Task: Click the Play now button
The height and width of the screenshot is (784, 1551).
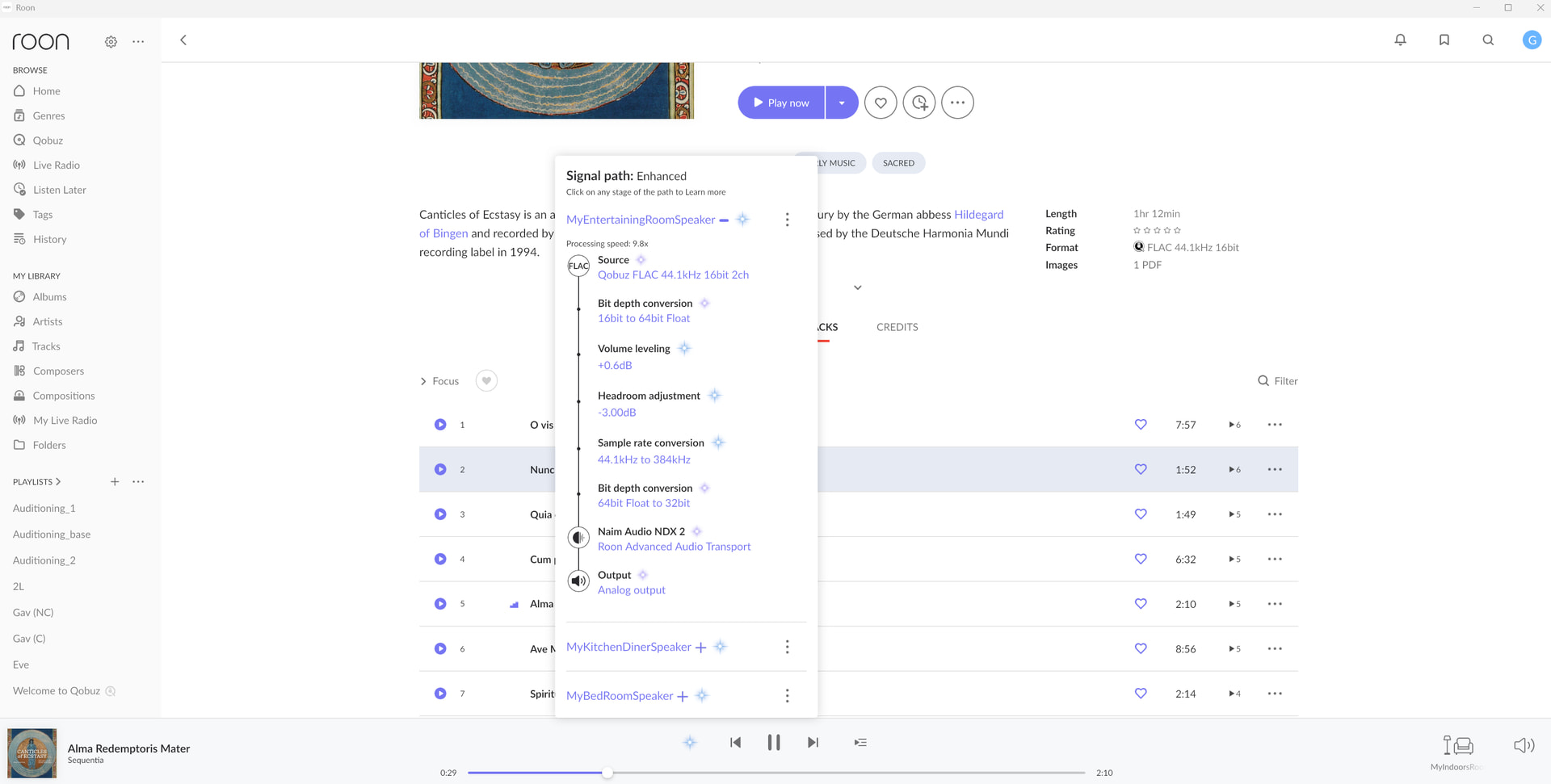Action: pyautogui.click(x=780, y=103)
